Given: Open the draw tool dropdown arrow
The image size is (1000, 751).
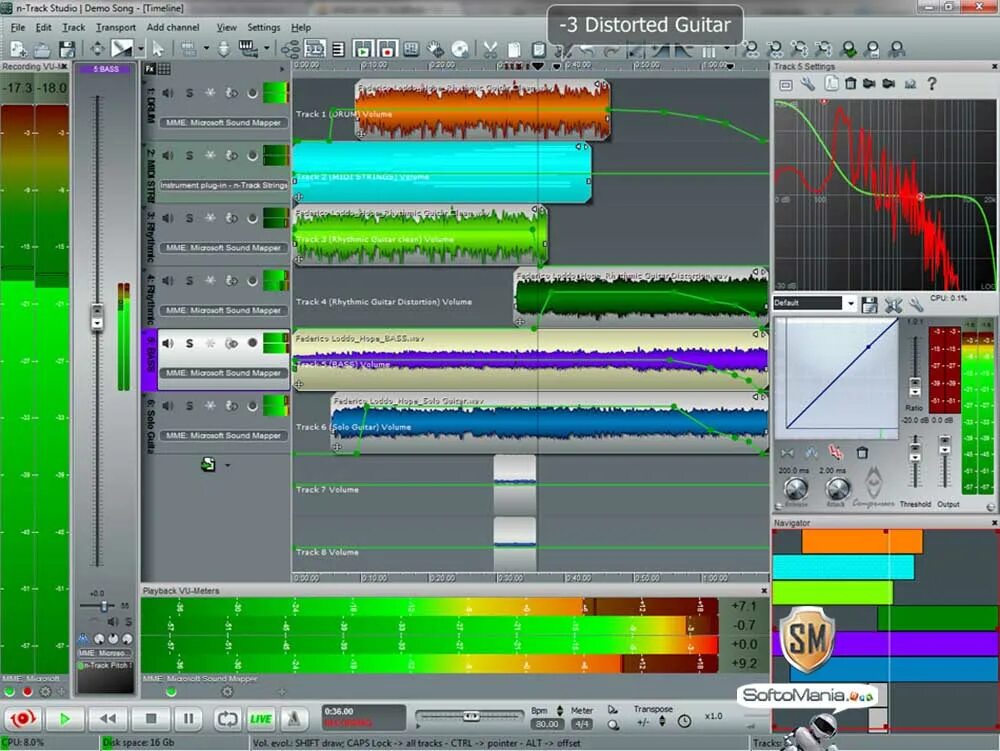Looking at the screenshot, I should 141,48.
